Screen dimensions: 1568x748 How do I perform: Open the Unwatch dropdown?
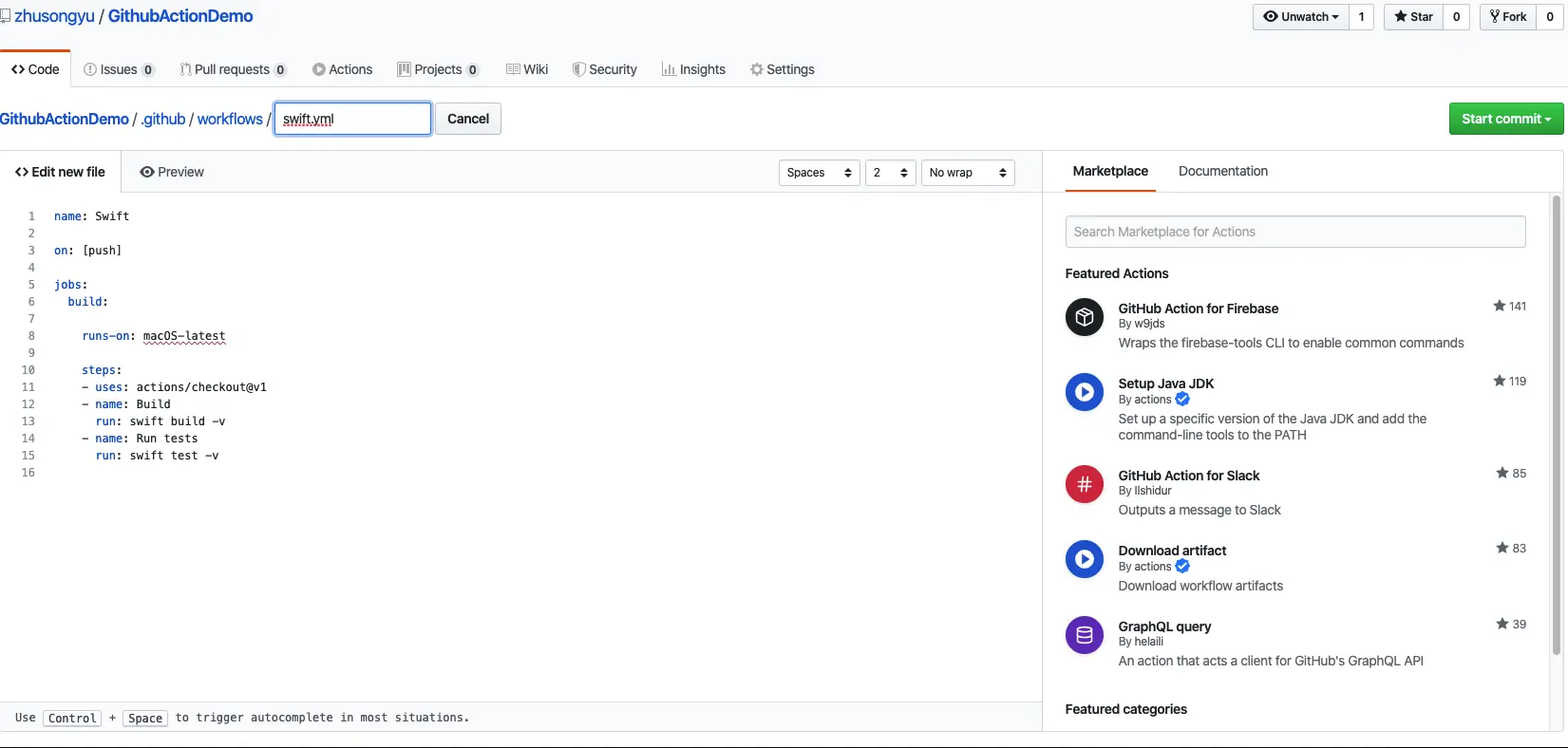pos(1301,17)
